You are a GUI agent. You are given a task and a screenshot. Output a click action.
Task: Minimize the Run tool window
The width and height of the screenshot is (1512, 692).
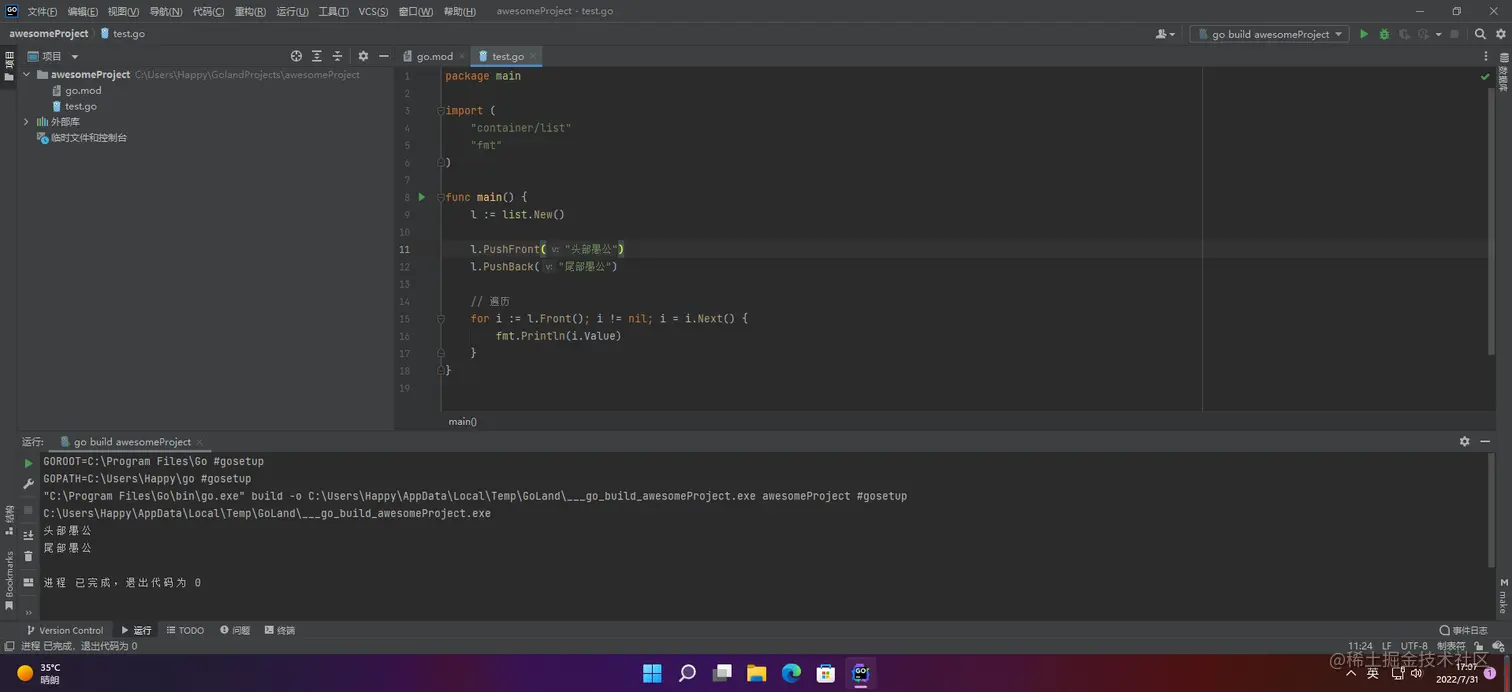coord(1485,441)
